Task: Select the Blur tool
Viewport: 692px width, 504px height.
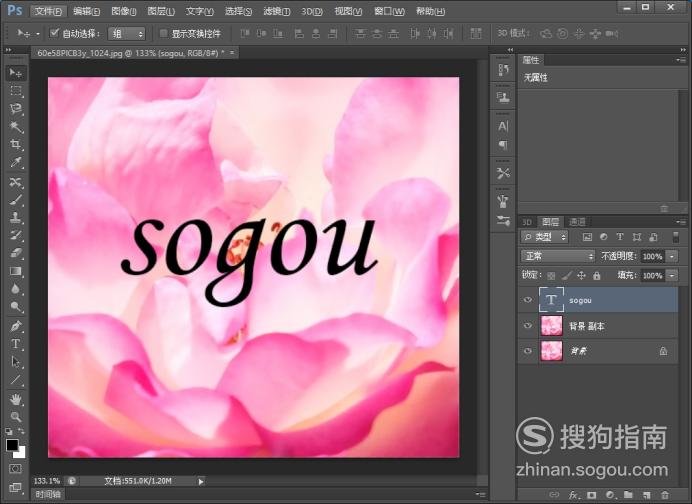Action: pos(16,289)
